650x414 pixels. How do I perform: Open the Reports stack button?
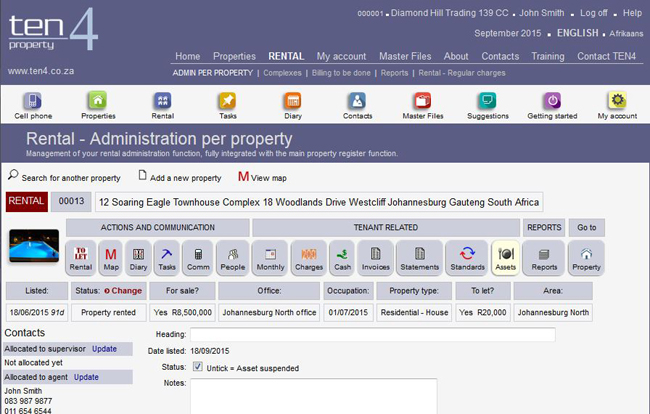point(544,258)
